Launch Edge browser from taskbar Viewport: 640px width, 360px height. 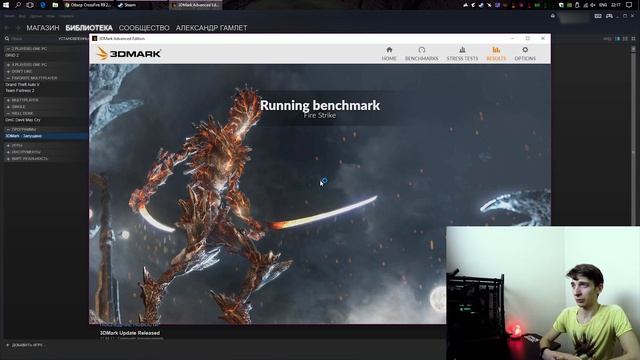[x=43, y=5]
